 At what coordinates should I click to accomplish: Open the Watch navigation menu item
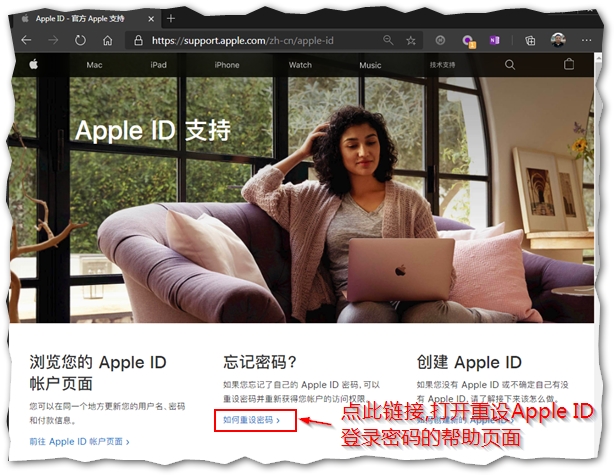[x=300, y=65]
